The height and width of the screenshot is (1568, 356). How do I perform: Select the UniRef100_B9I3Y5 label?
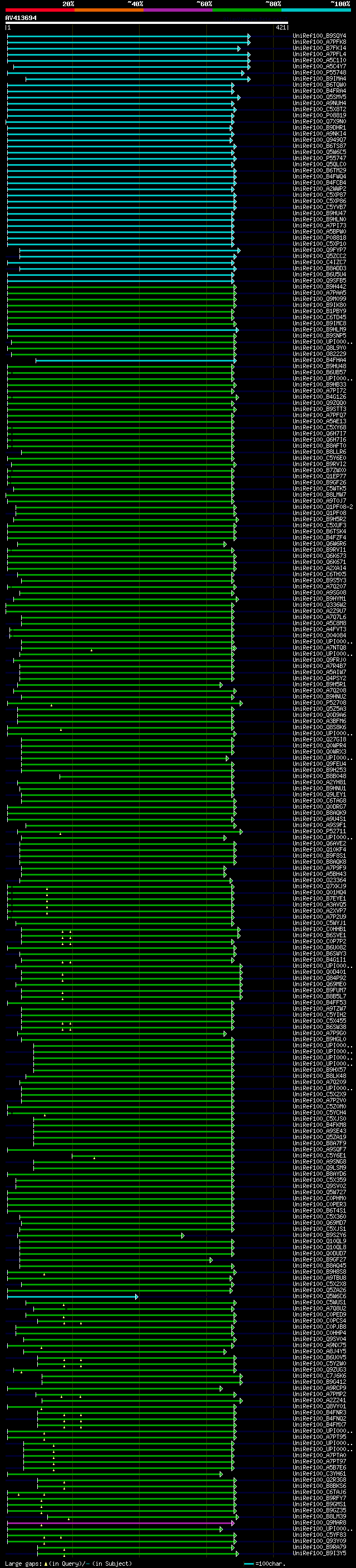[x=319, y=1553]
